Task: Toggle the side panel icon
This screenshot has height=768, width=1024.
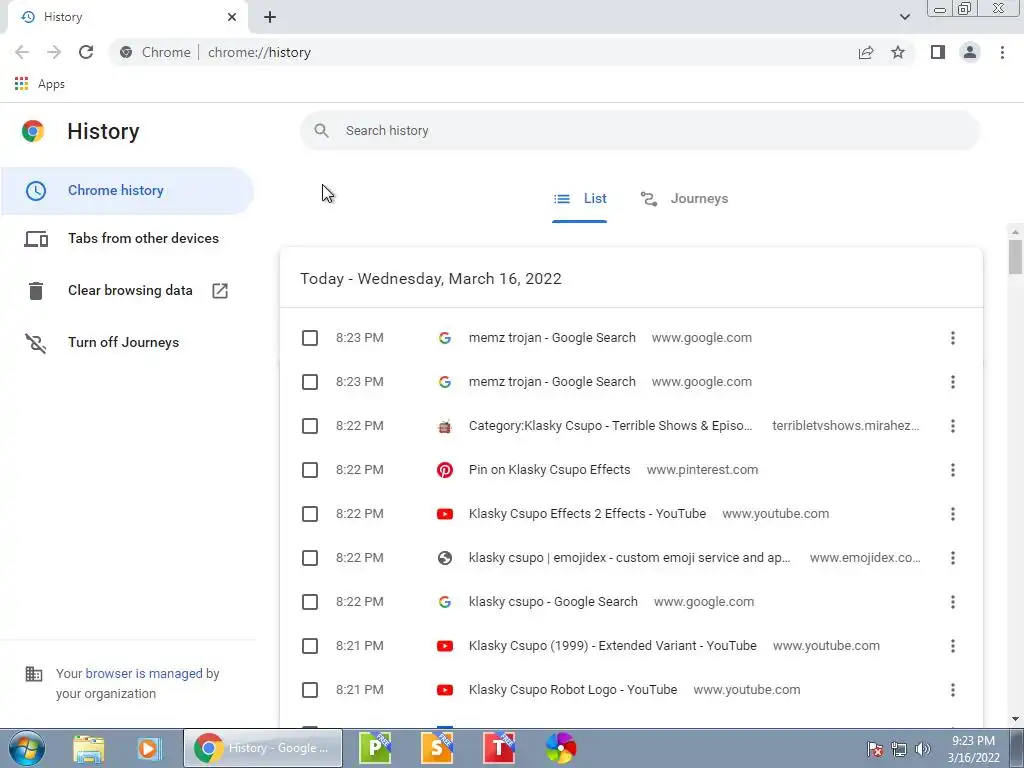Action: (938, 52)
